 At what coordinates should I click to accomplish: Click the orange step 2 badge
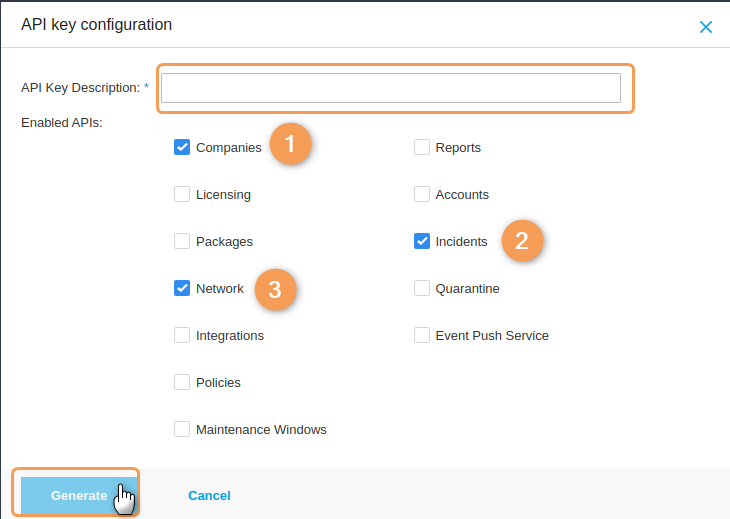pyautogui.click(x=521, y=241)
